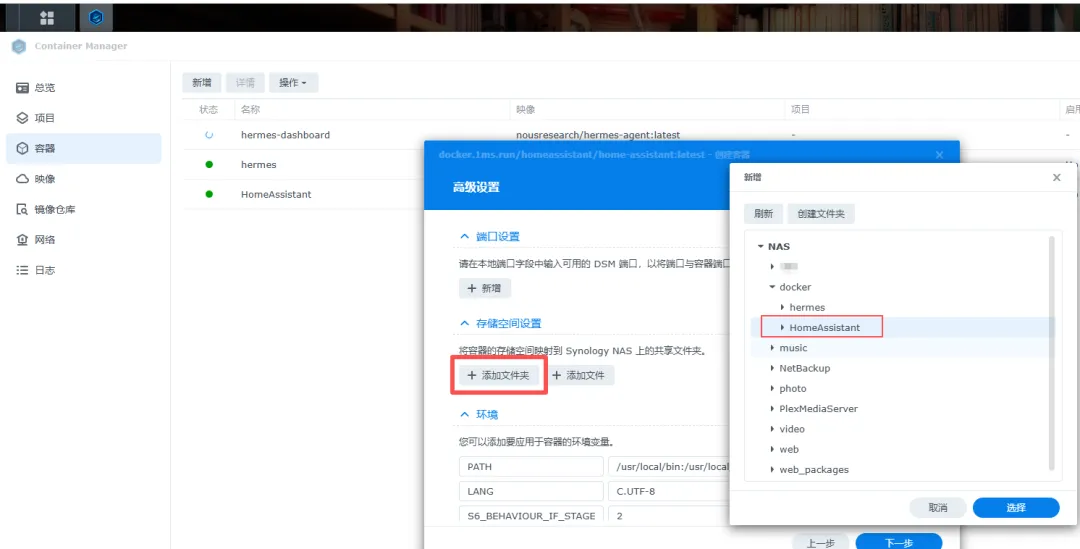1080x549 pixels.
Task: Click the 项目 layers icon
Action: 22,118
